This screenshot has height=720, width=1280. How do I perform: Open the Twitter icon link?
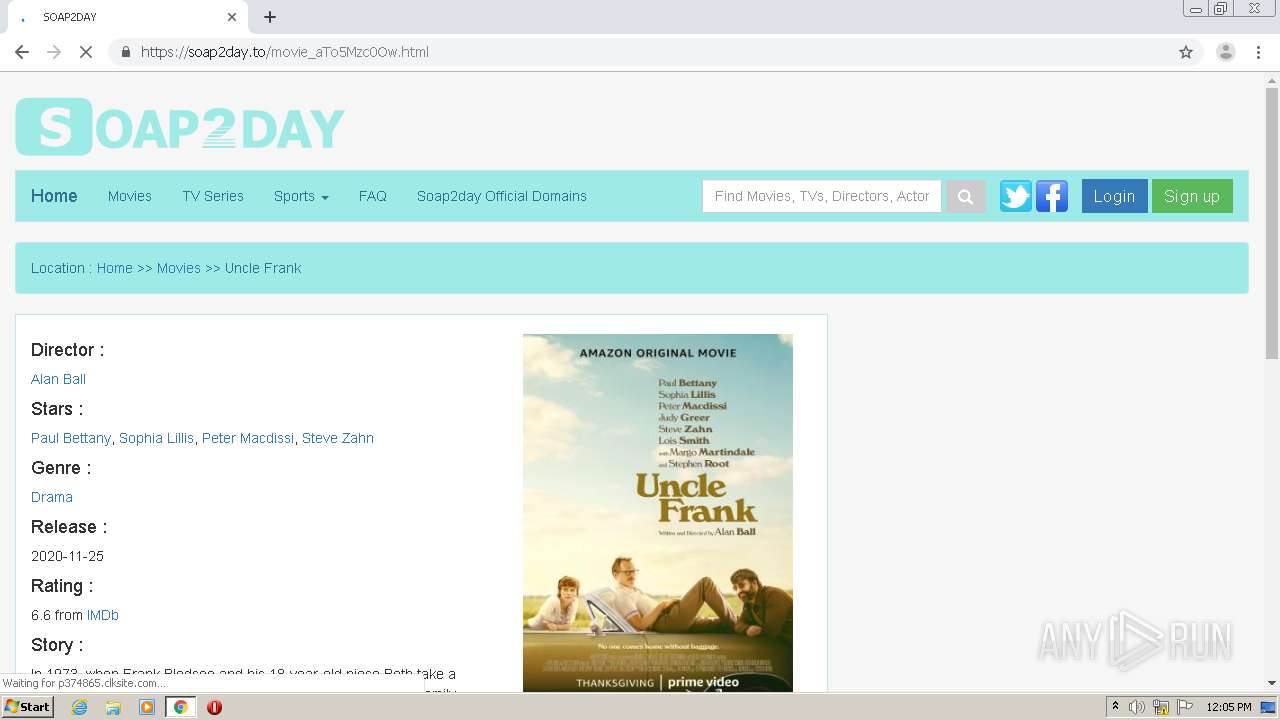(1015, 196)
